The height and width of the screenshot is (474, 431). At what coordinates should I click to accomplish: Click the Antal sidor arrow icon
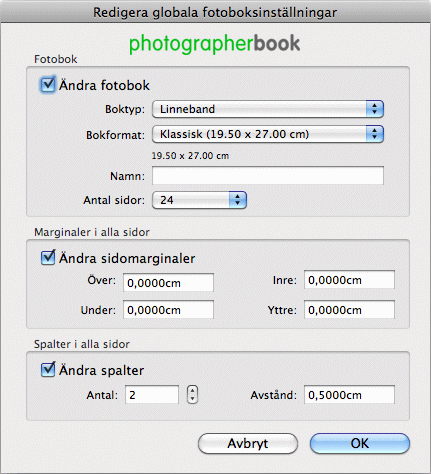238,200
